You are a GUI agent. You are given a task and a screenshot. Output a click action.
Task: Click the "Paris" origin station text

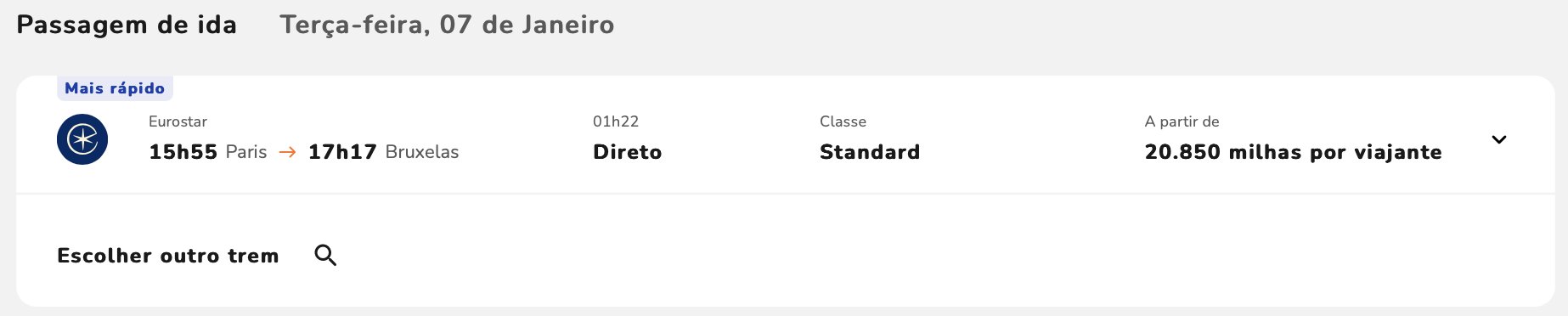click(x=246, y=152)
